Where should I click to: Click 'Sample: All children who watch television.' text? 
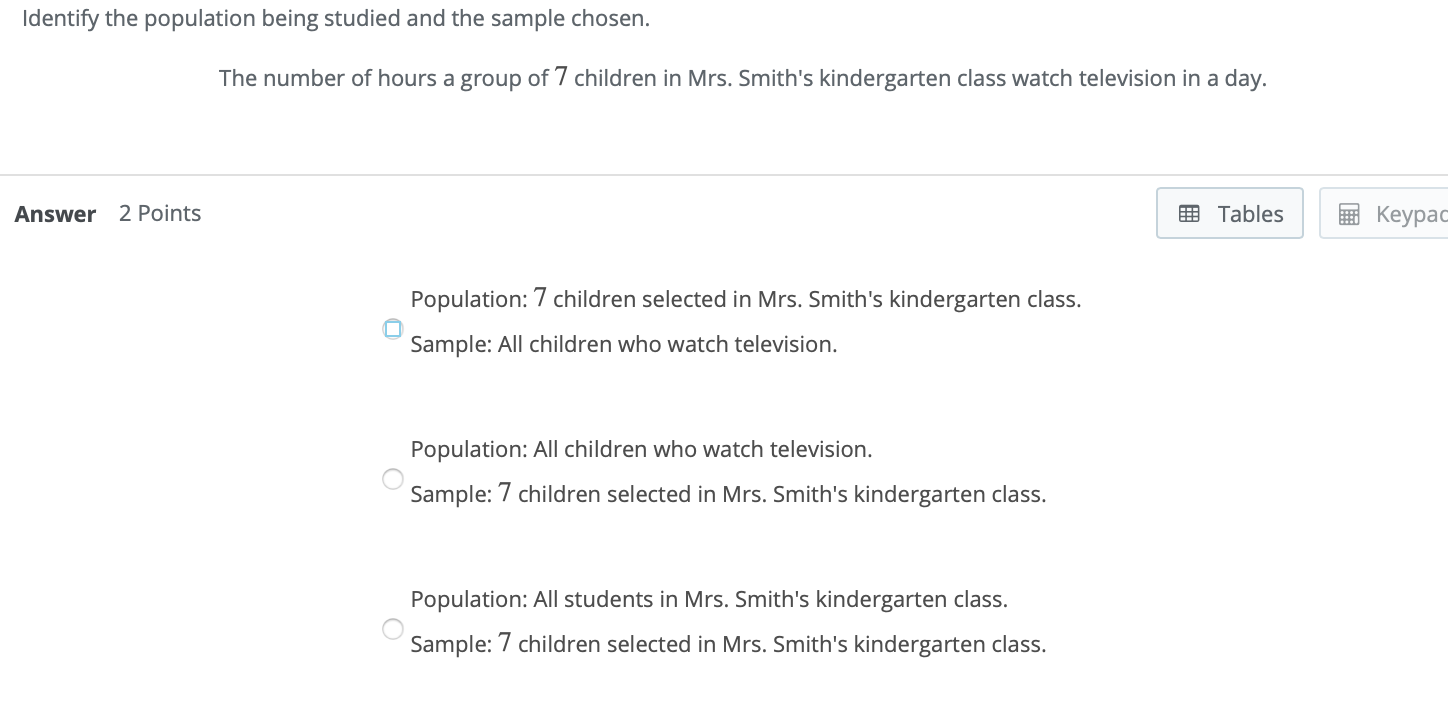click(624, 344)
